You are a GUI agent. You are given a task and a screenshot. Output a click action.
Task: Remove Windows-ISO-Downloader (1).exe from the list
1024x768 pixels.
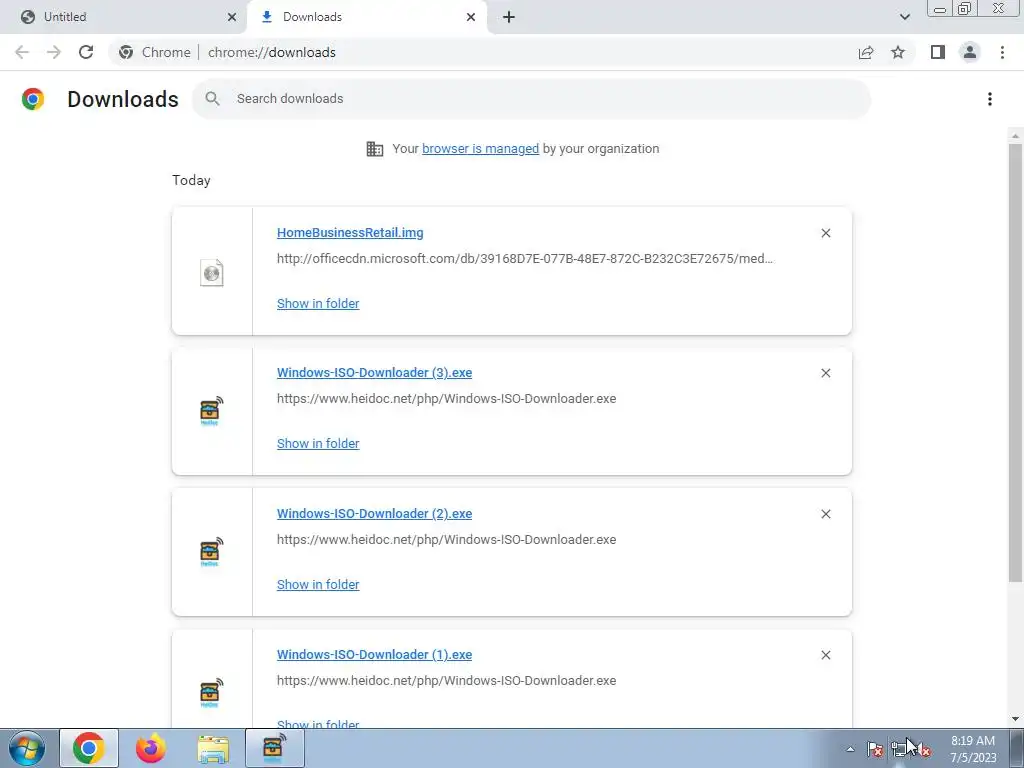[825, 655]
